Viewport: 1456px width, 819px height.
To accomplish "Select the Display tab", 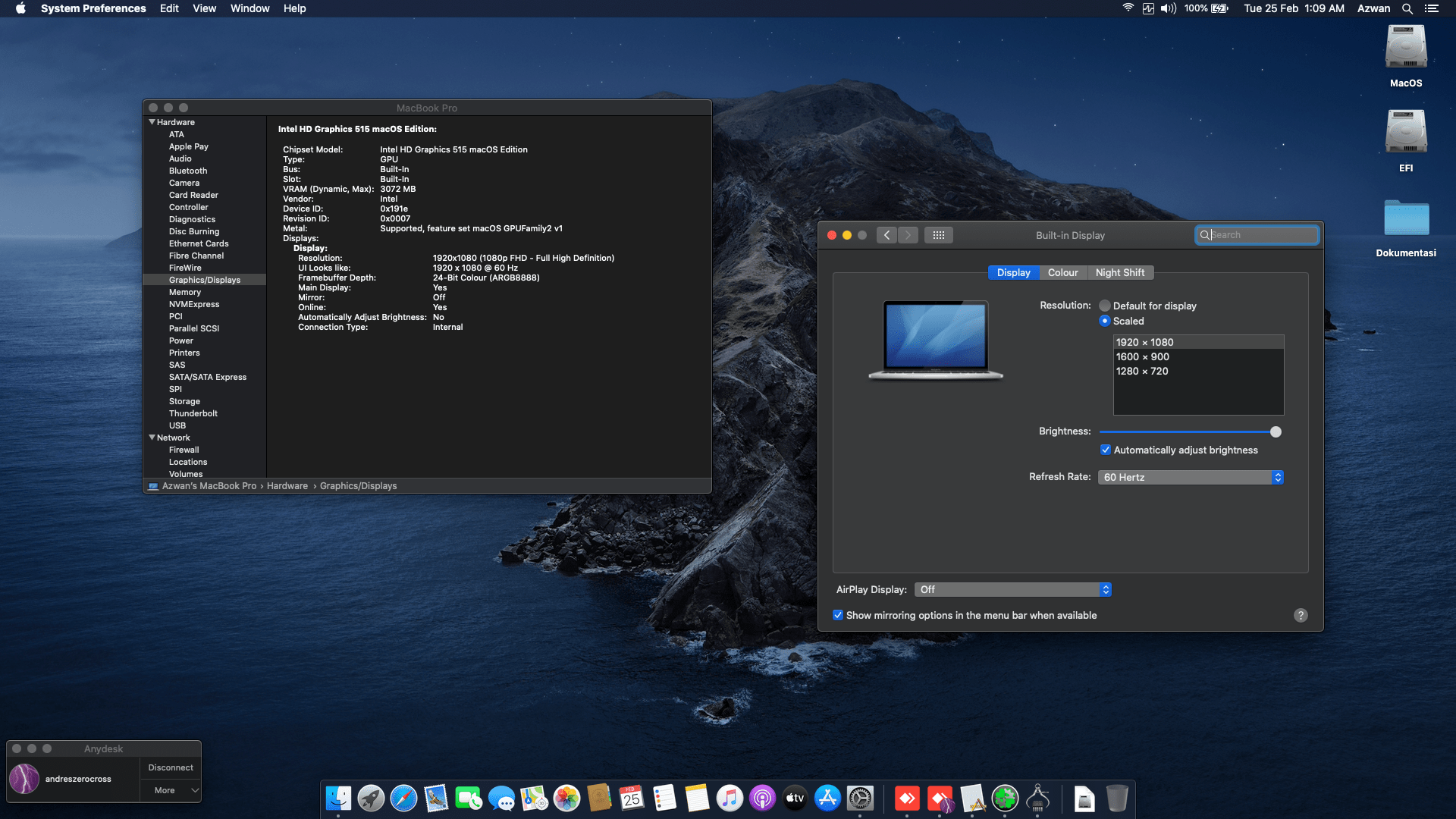I will point(1013,272).
